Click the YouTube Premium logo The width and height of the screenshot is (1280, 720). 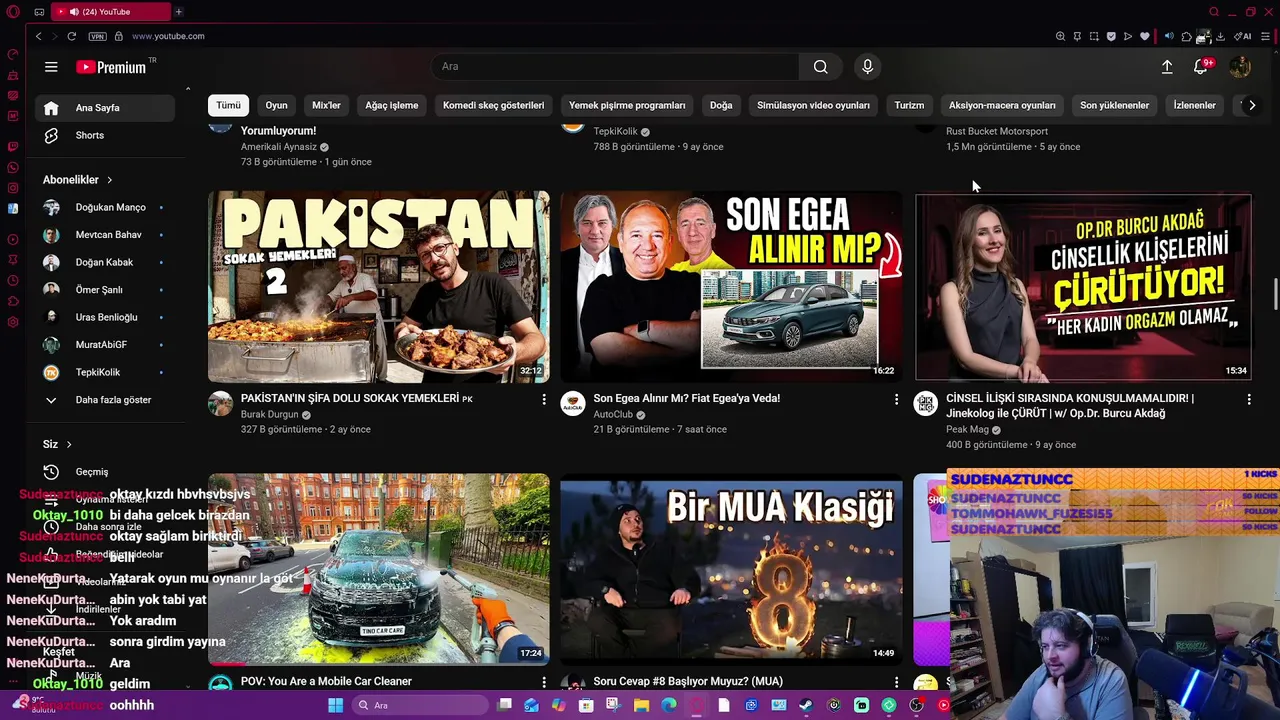point(112,67)
